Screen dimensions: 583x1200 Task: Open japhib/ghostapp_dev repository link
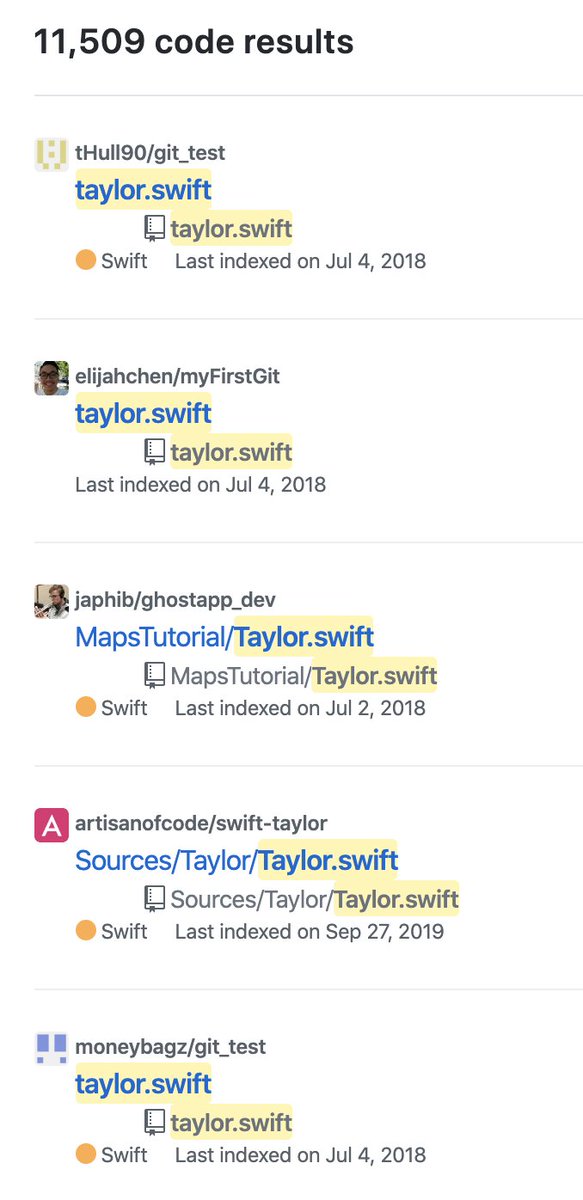[175, 600]
